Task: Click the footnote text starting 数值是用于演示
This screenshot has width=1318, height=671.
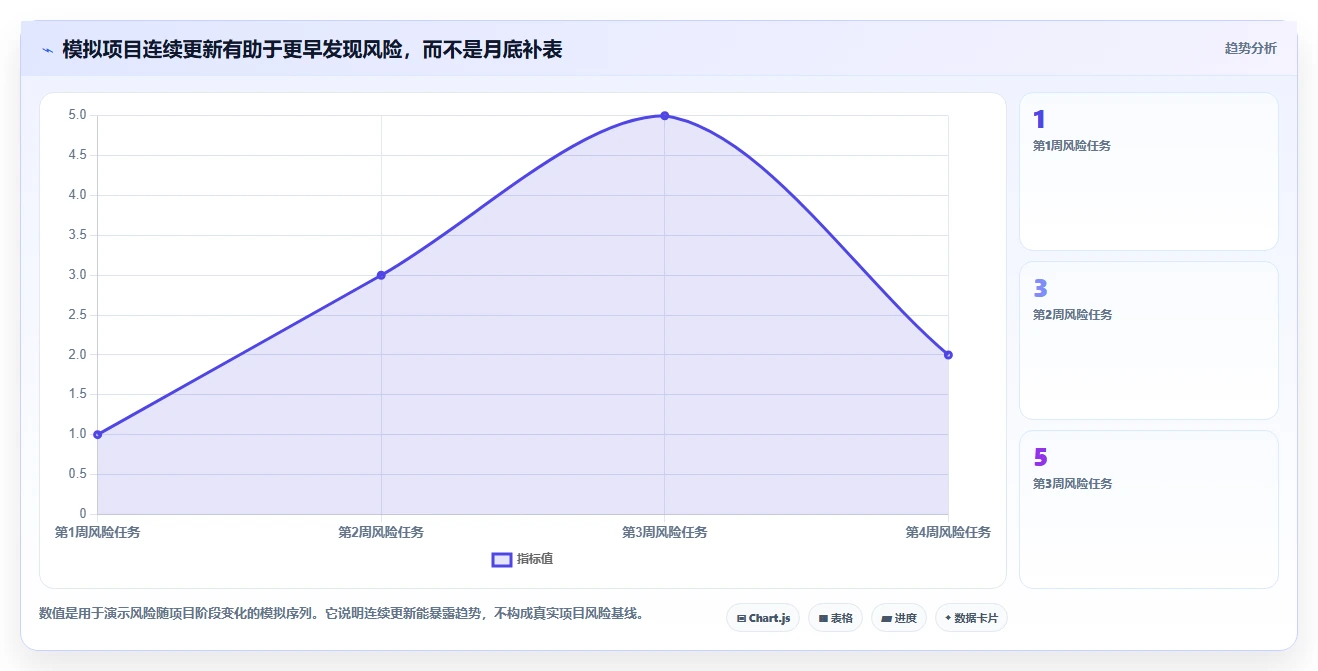Action: [x=341, y=613]
